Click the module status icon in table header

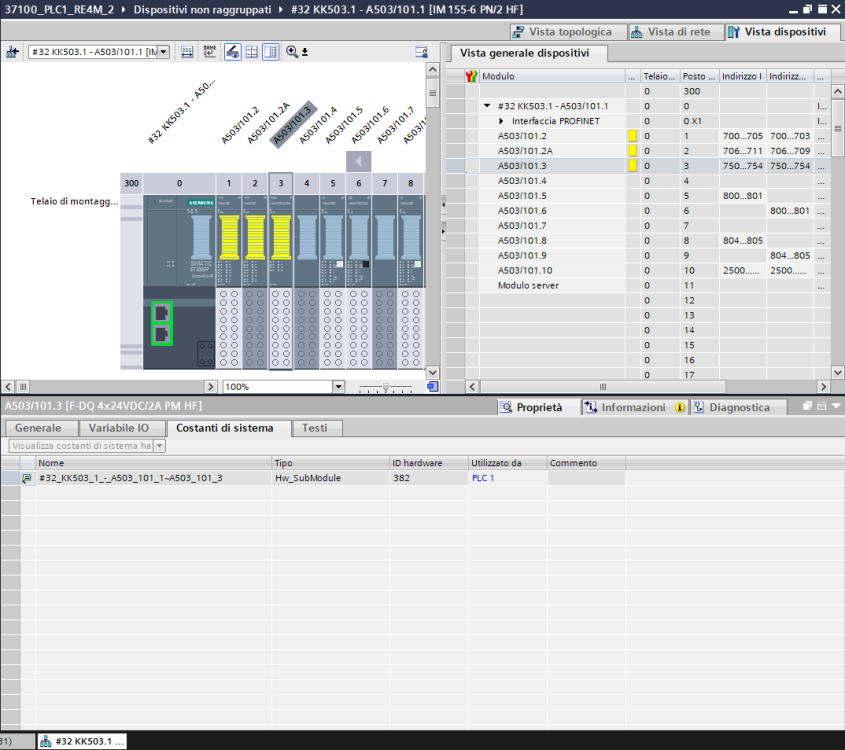click(472, 76)
